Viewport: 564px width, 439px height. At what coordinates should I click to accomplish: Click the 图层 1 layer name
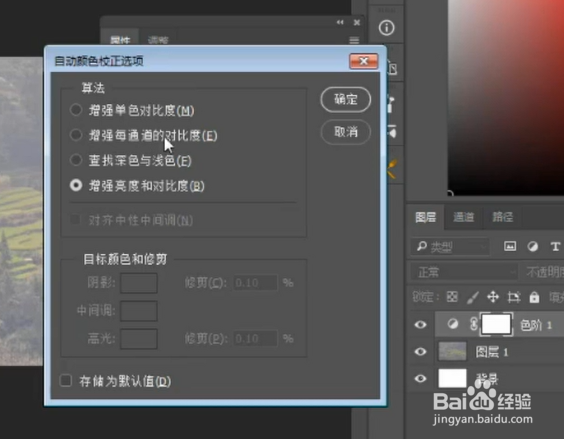click(492, 352)
